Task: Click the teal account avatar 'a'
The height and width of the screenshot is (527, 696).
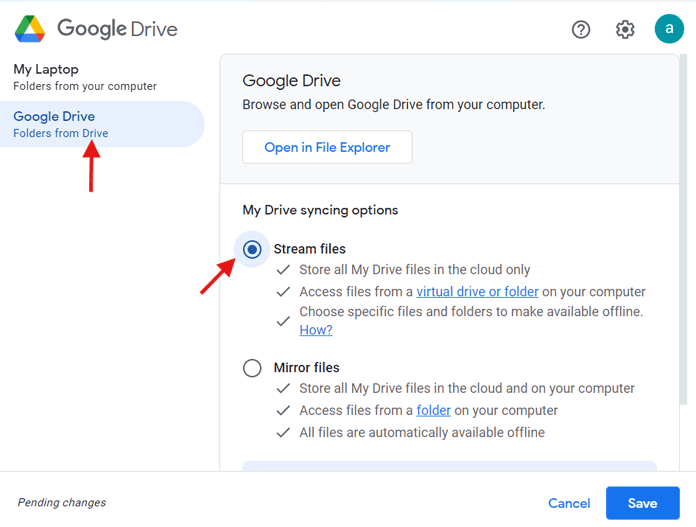Action: (x=669, y=29)
